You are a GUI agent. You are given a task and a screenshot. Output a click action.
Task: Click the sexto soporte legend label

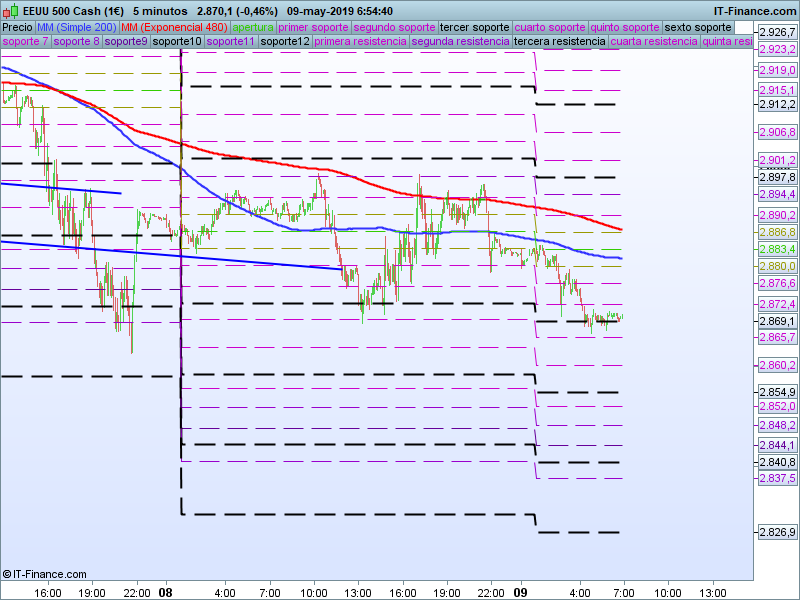tap(698, 27)
